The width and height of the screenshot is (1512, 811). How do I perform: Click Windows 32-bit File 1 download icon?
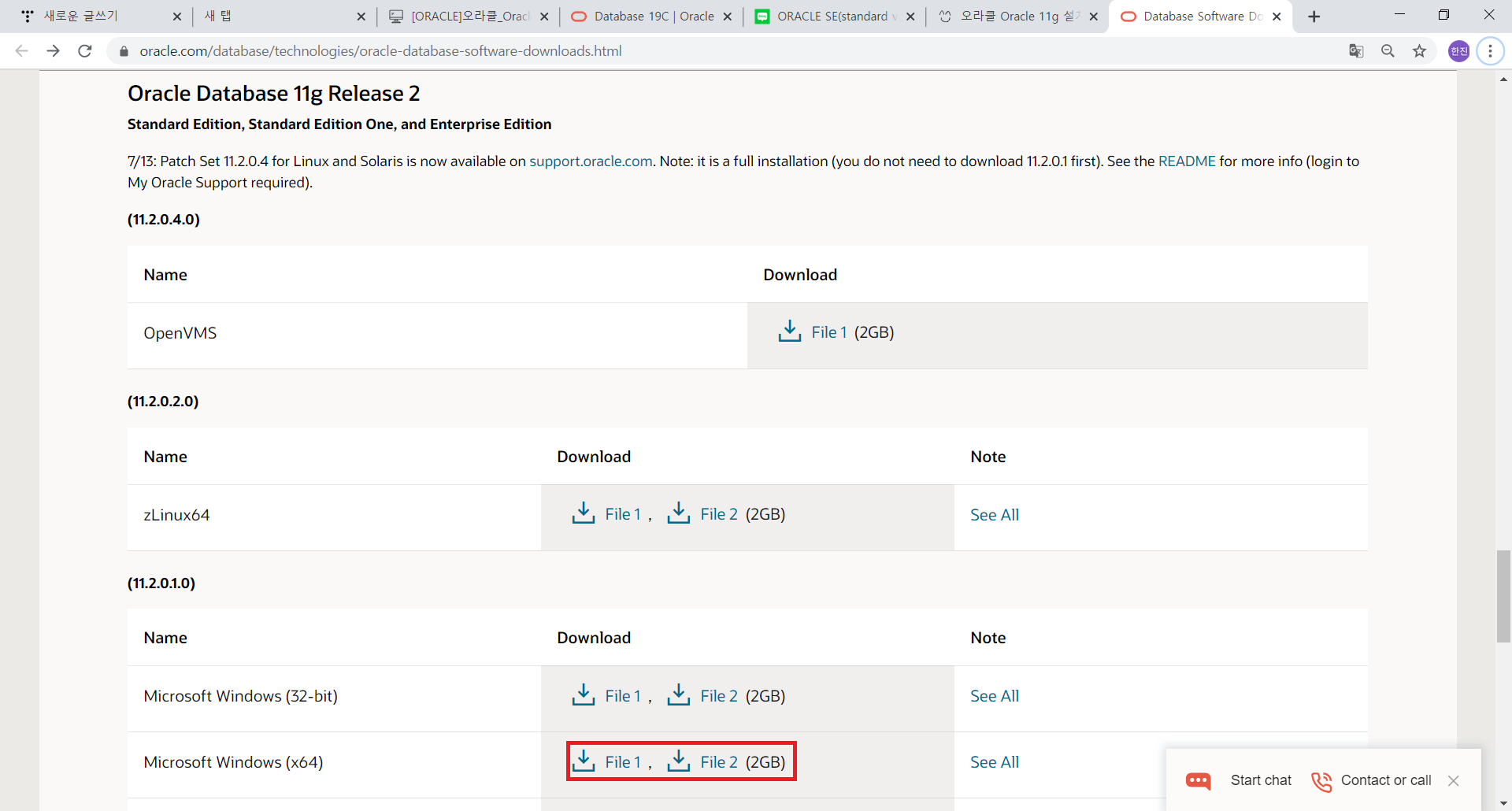pyautogui.click(x=583, y=695)
